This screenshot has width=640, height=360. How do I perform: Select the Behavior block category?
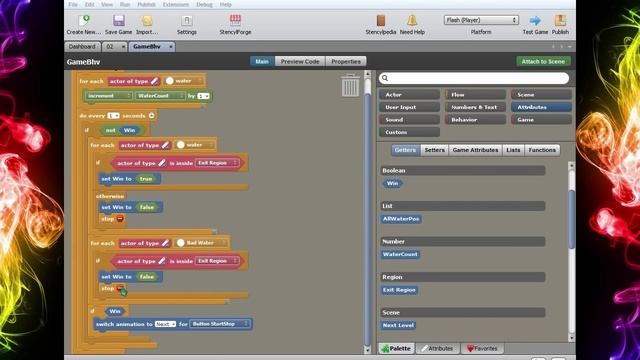(476, 120)
